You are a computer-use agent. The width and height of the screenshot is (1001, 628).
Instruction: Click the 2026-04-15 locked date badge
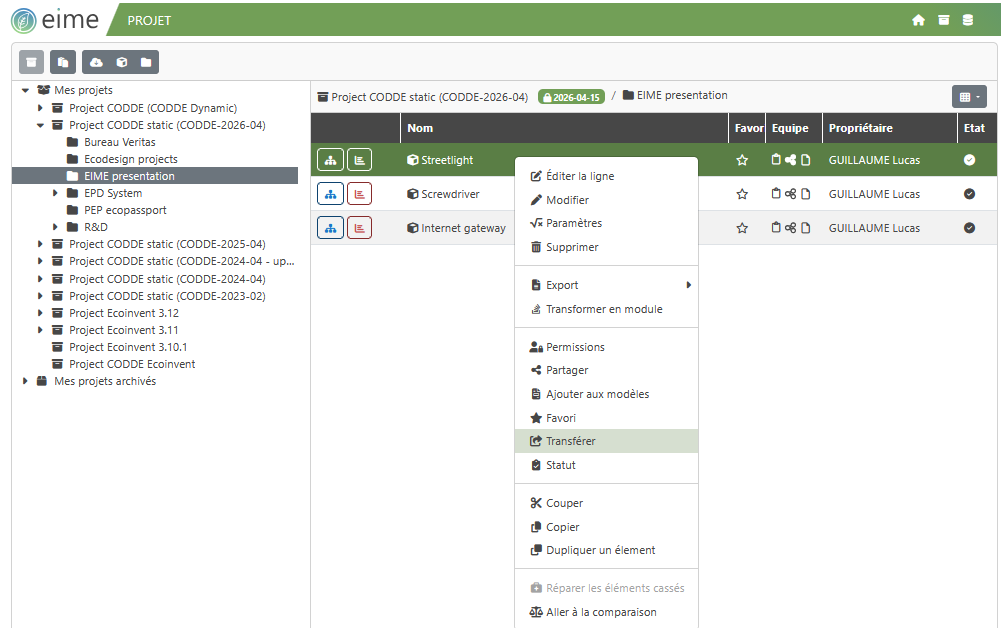click(x=571, y=97)
